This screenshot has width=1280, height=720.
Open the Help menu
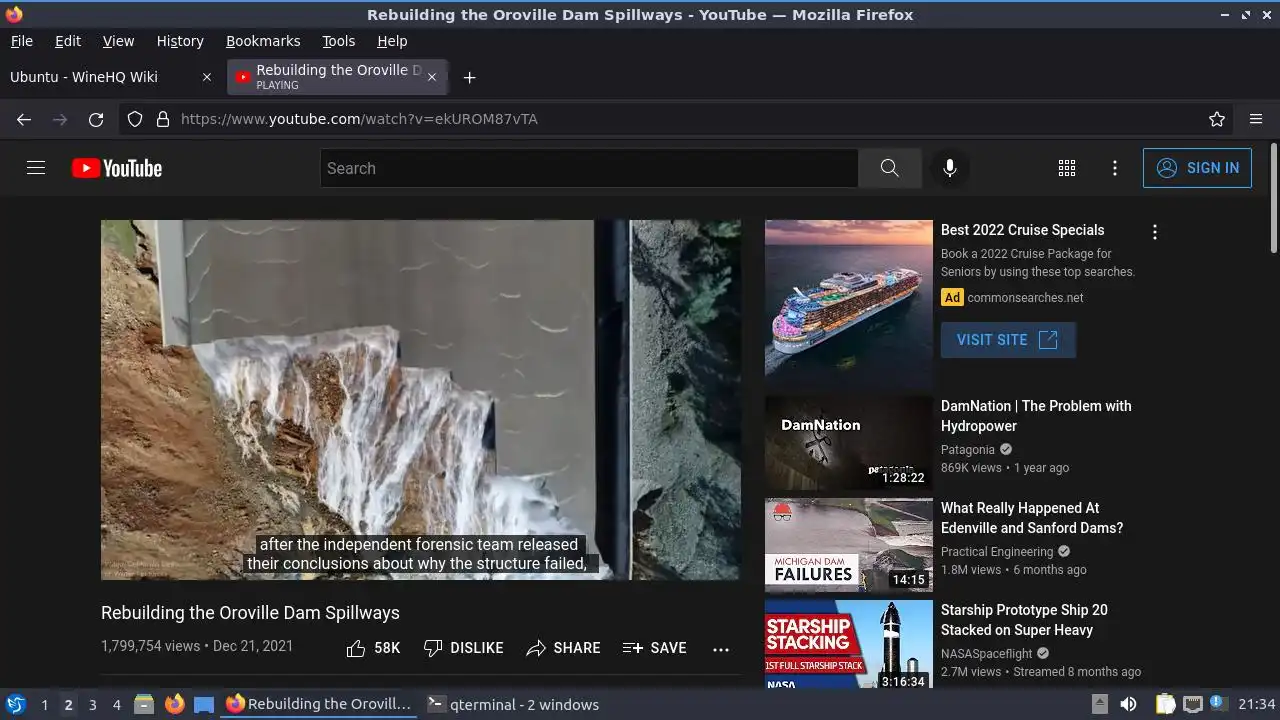(x=392, y=41)
